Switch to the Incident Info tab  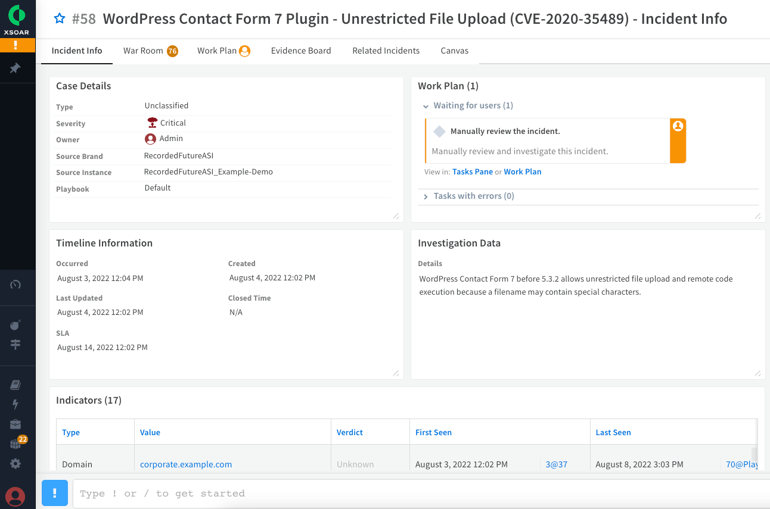coord(77,51)
